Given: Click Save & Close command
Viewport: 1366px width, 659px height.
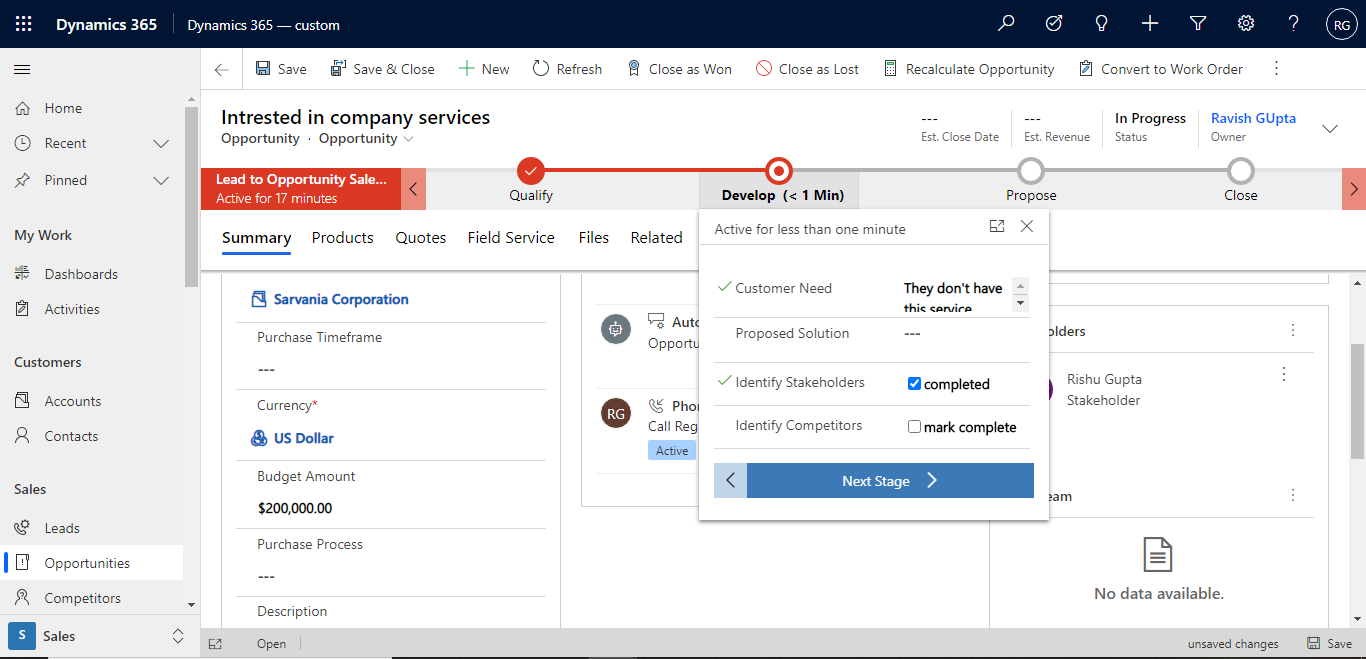Looking at the screenshot, I should point(383,69).
